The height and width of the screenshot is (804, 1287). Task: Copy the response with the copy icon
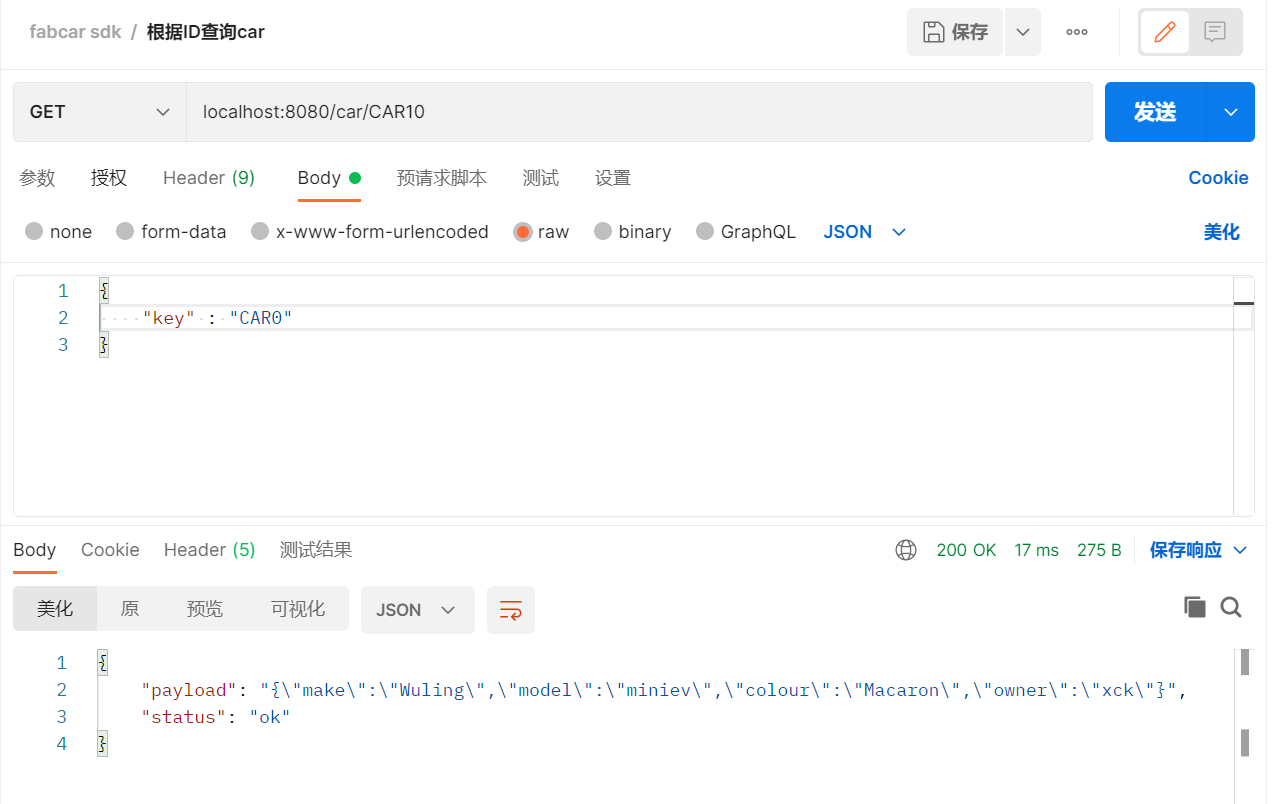click(x=1195, y=606)
